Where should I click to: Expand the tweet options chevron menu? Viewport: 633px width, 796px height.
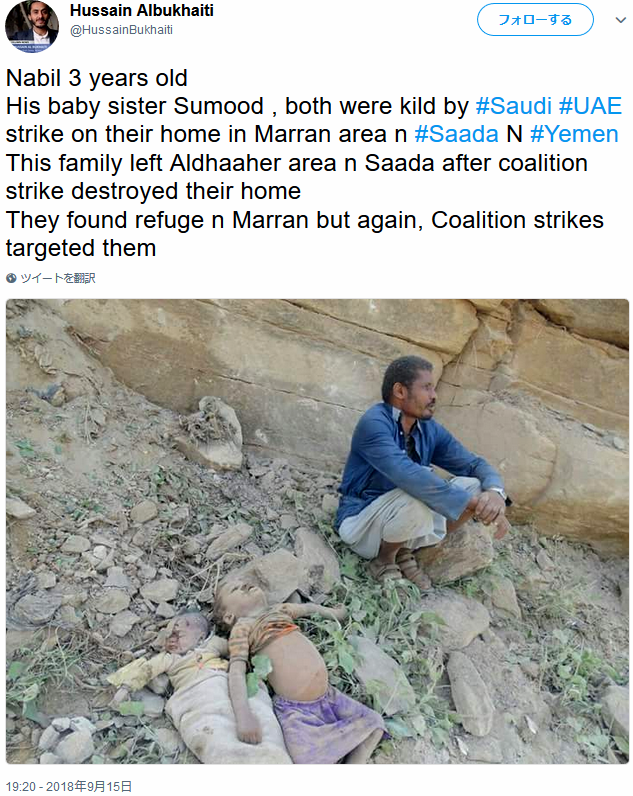pos(620,20)
